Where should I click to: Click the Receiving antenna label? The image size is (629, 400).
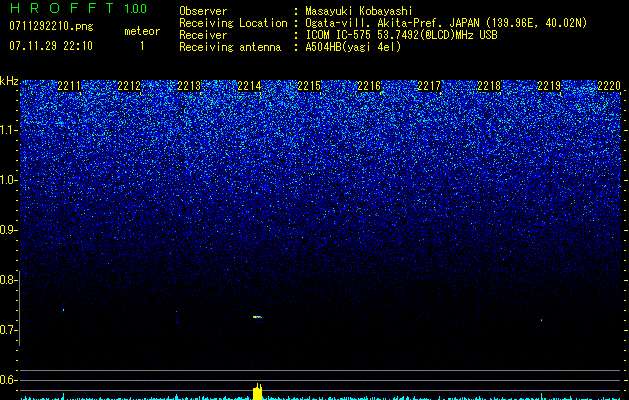click(230, 47)
